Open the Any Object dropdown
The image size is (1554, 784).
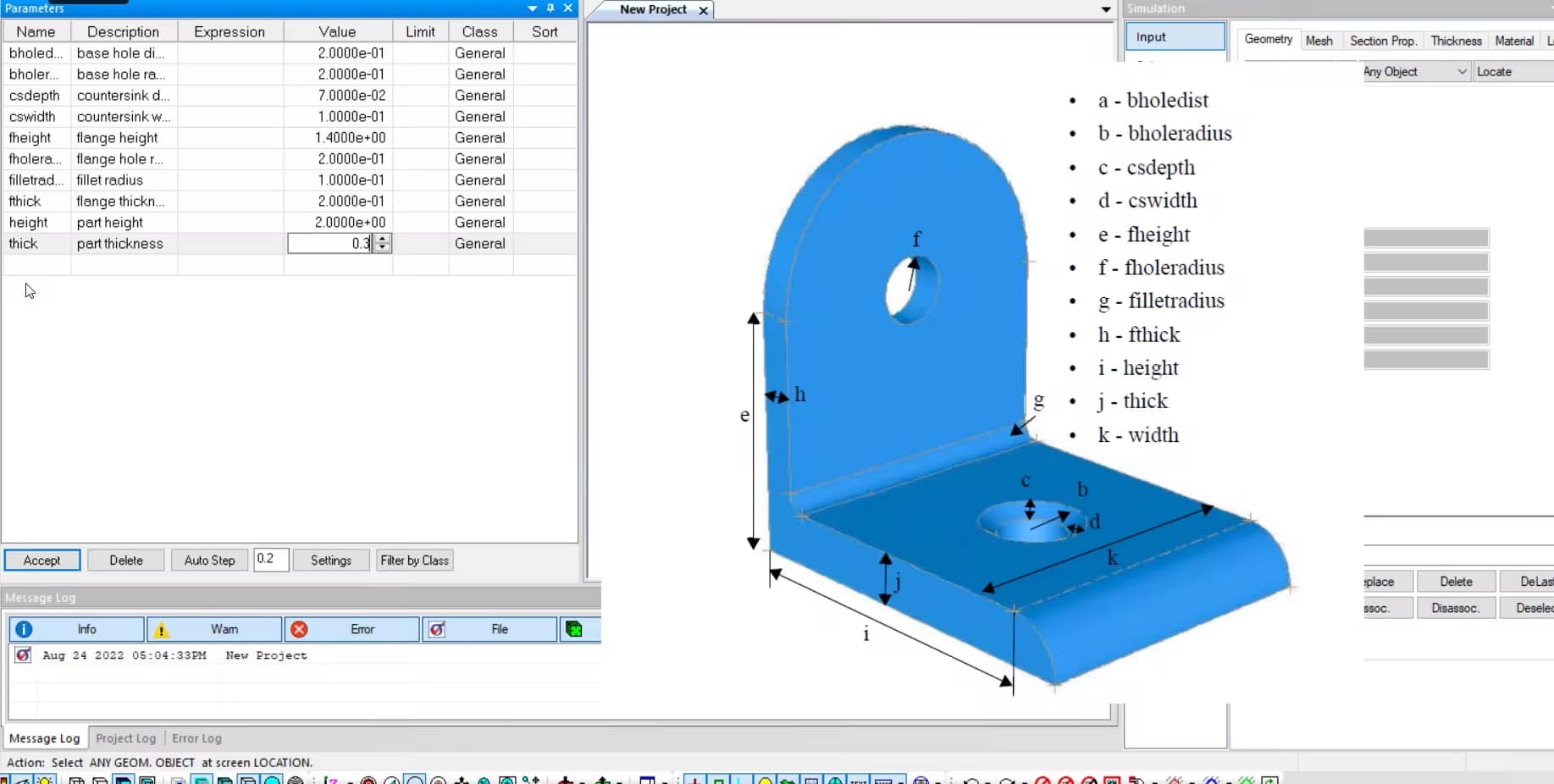[x=1464, y=72]
